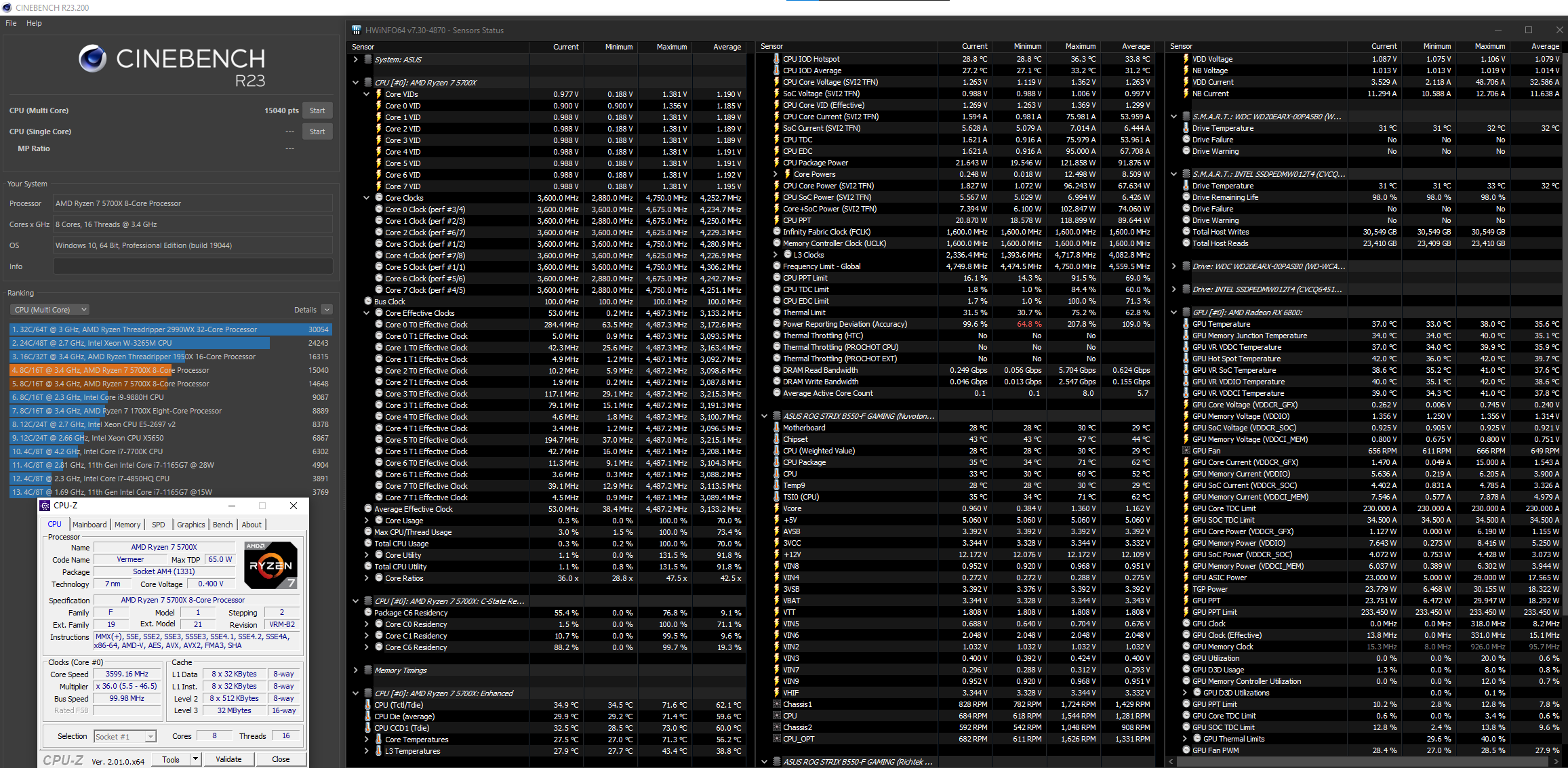This screenshot has height=768, width=1568.
Task: Collapse the CPU [#0]: AMD Ryzen 7 5700X node
Action: coord(355,83)
